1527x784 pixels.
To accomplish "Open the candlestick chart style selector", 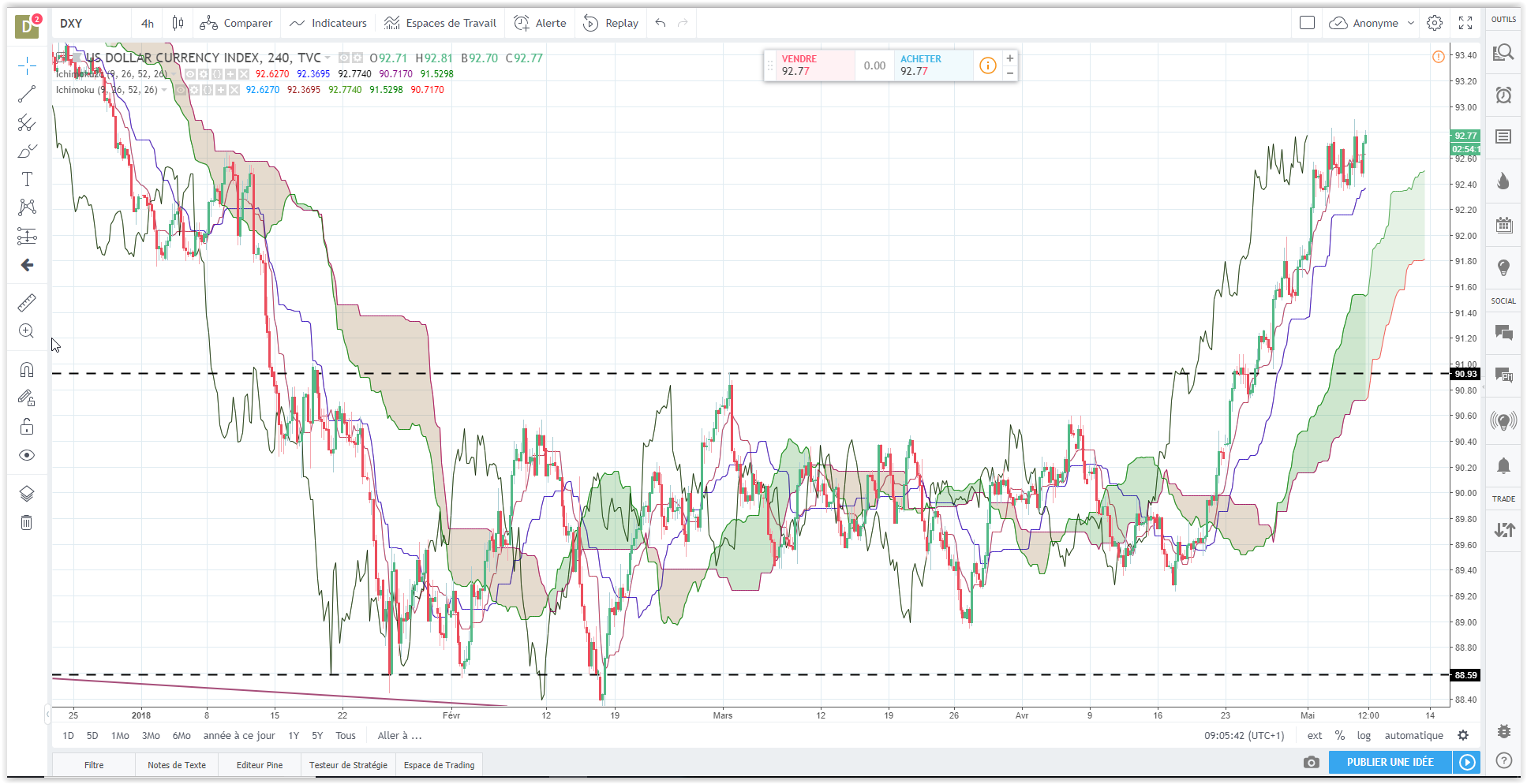I will coord(178,23).
